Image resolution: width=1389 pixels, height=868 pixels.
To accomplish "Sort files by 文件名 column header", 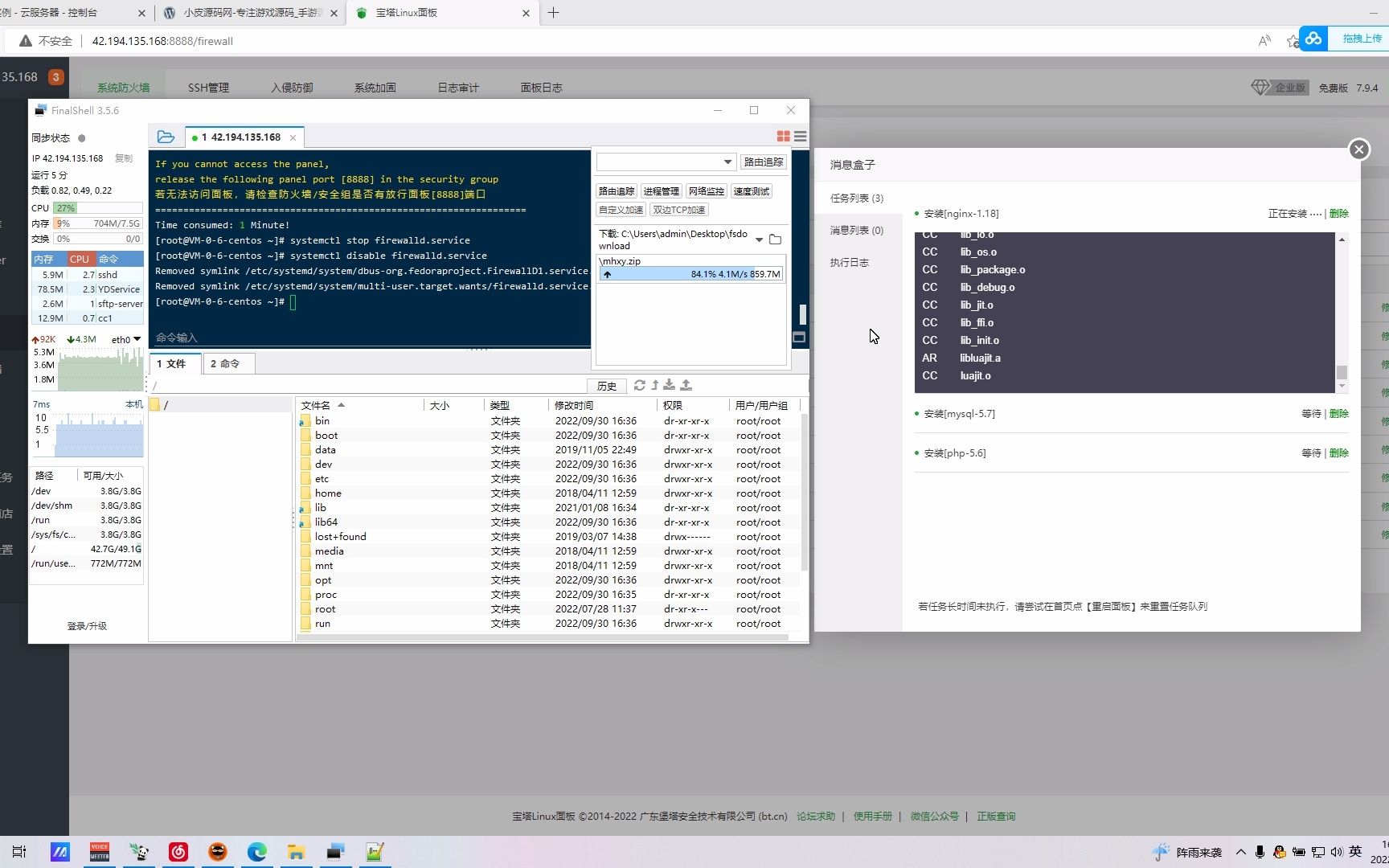I will [x=315, y=405].
